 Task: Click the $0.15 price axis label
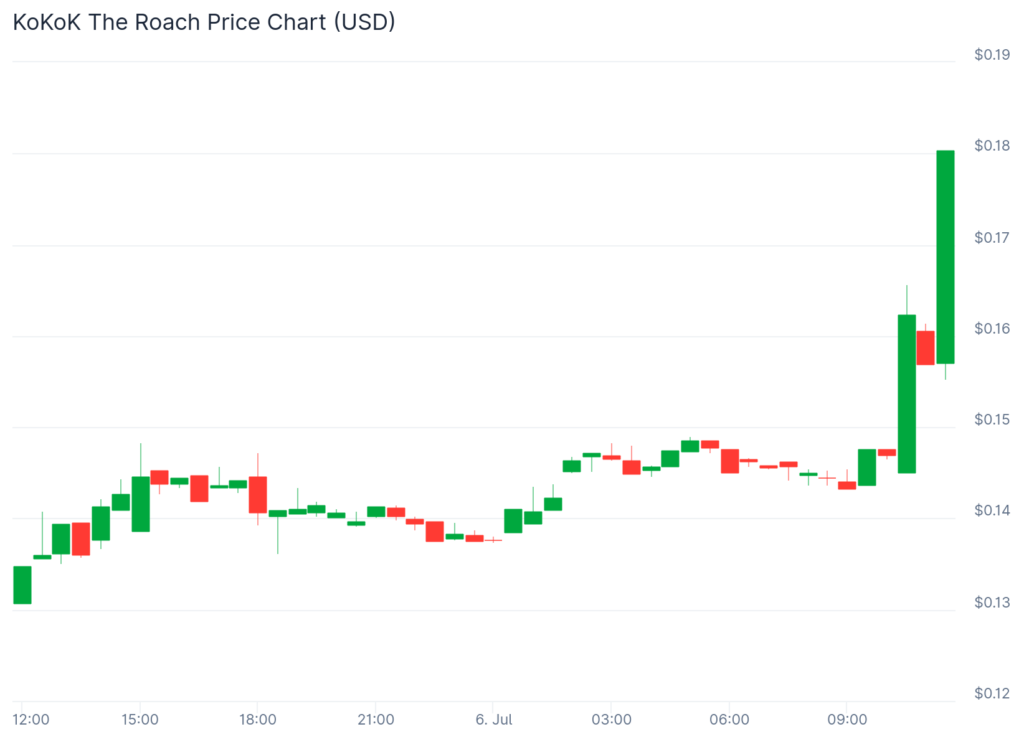(x=991, y=420)
